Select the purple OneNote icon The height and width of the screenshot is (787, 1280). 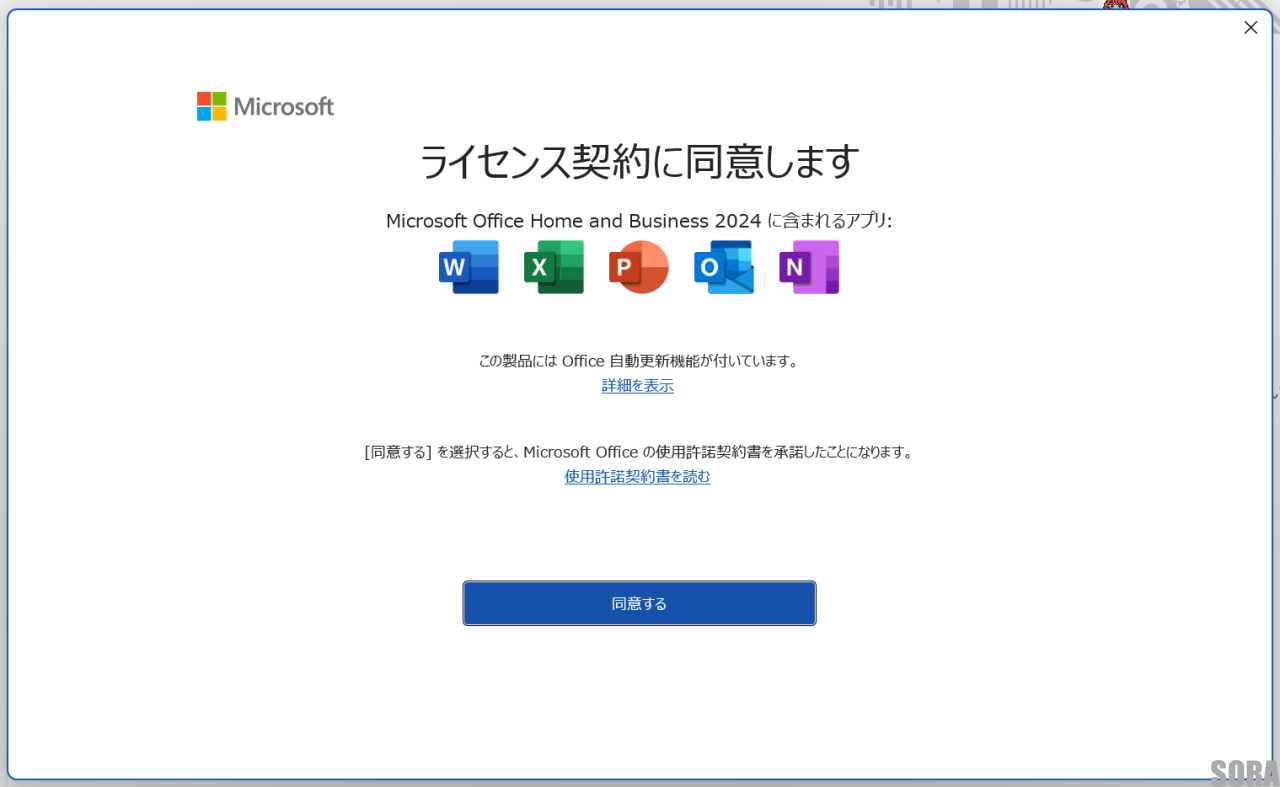[808, 267]
